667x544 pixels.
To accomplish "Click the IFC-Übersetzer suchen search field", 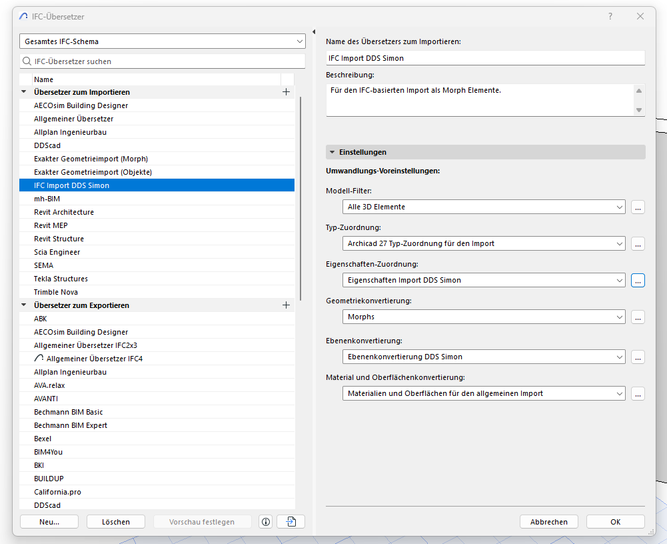I will coord(162,61).
